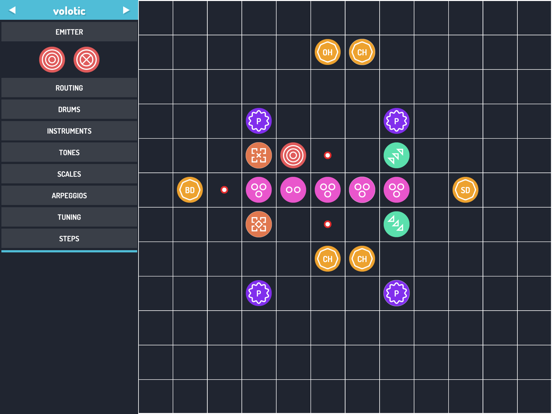
Task: Expand the TUNING section
Action: click(x=69, y=217)
